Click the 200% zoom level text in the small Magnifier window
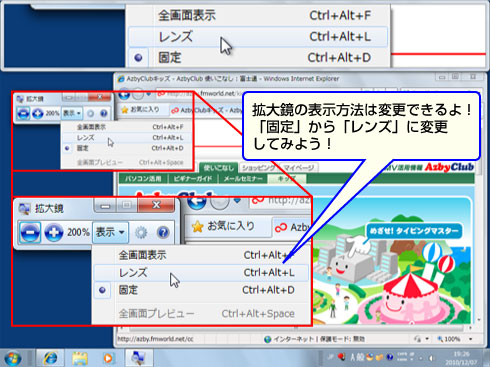This screenshot has height=367, width=490. pyautogui.click(x=52, y=113)
